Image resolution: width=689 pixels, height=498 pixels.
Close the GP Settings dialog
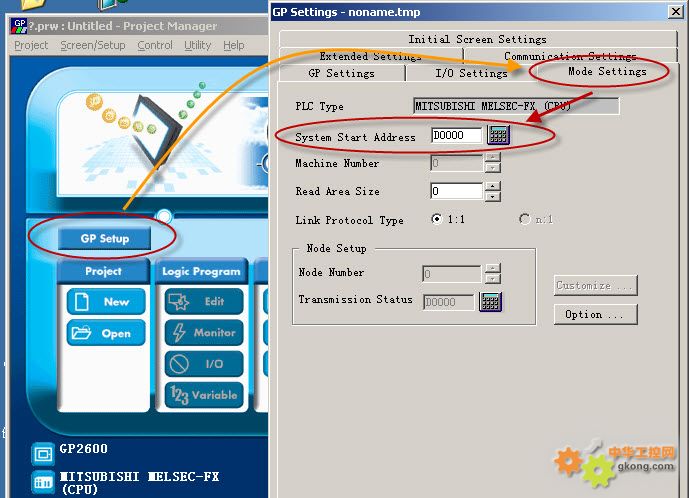pyautogui.click(x=675, y=11)
